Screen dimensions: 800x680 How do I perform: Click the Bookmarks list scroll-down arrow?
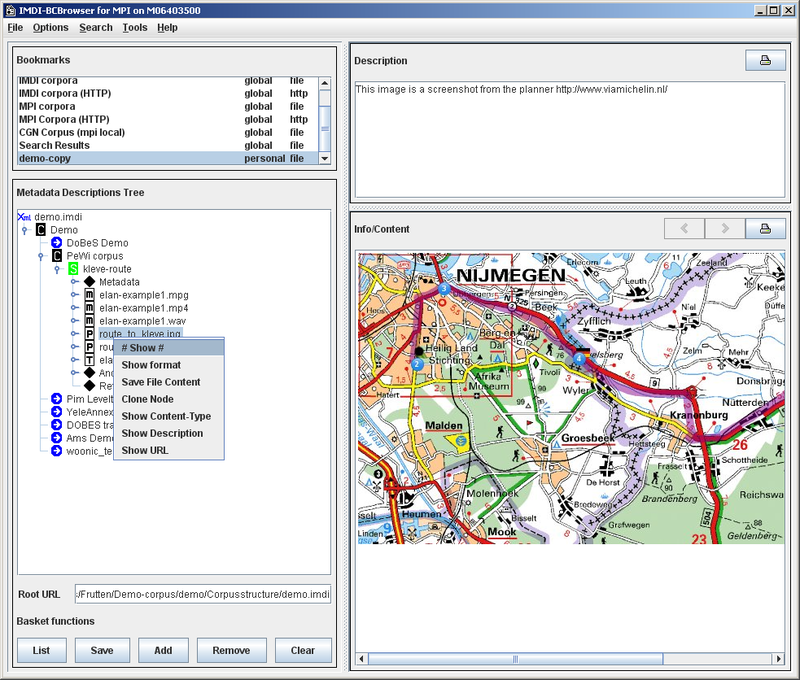tap(325, 158)
